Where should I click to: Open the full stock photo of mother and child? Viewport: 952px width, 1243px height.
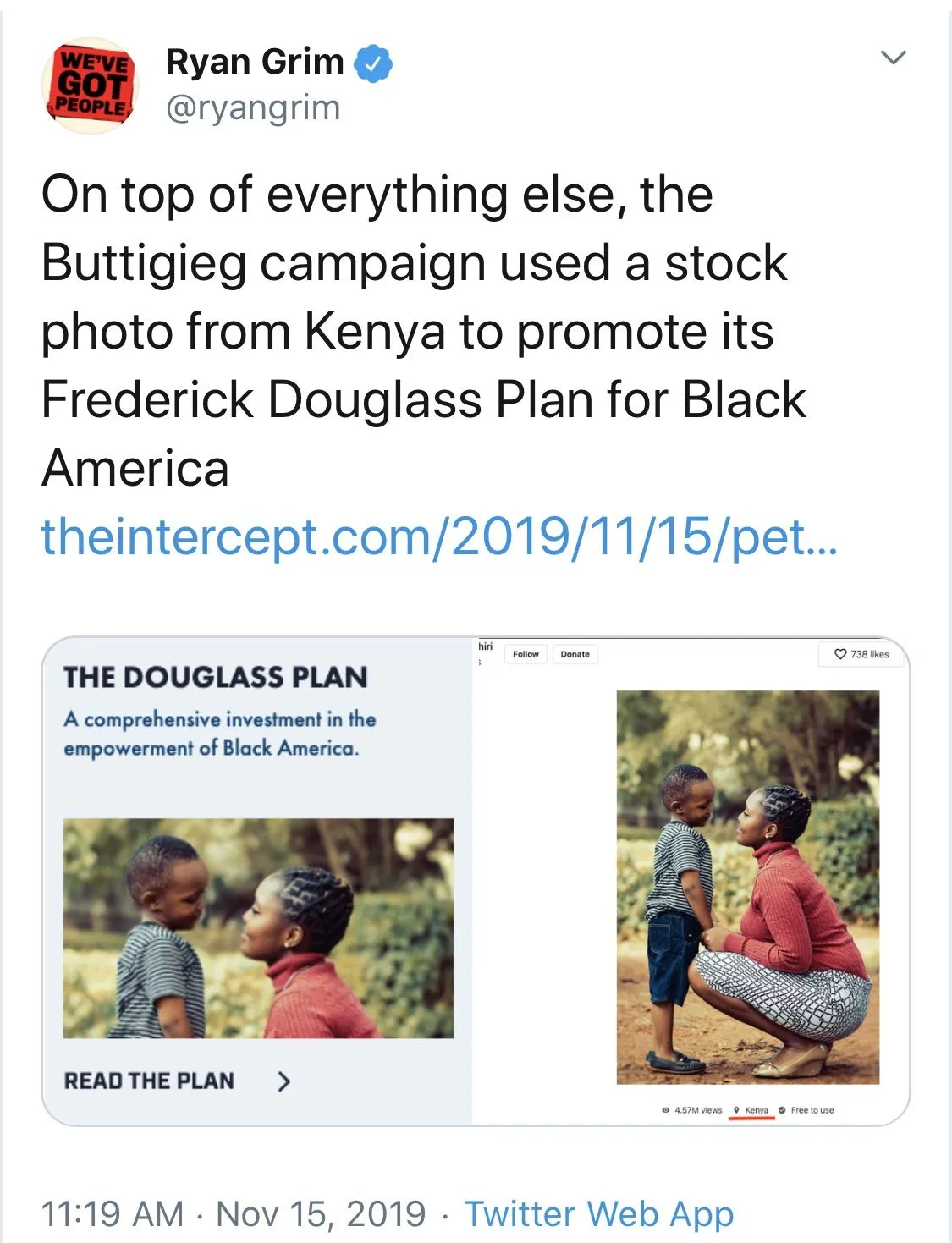pos(747,887)
